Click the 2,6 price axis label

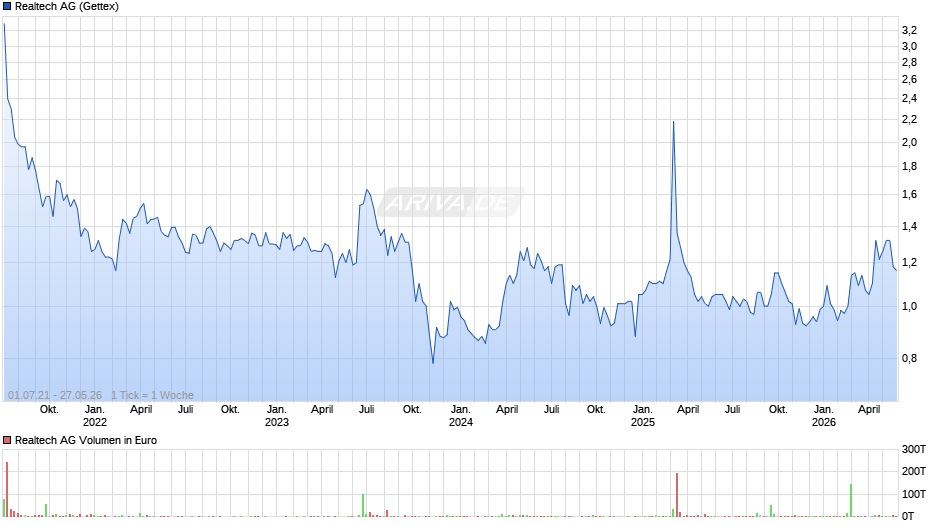[909, 79]
